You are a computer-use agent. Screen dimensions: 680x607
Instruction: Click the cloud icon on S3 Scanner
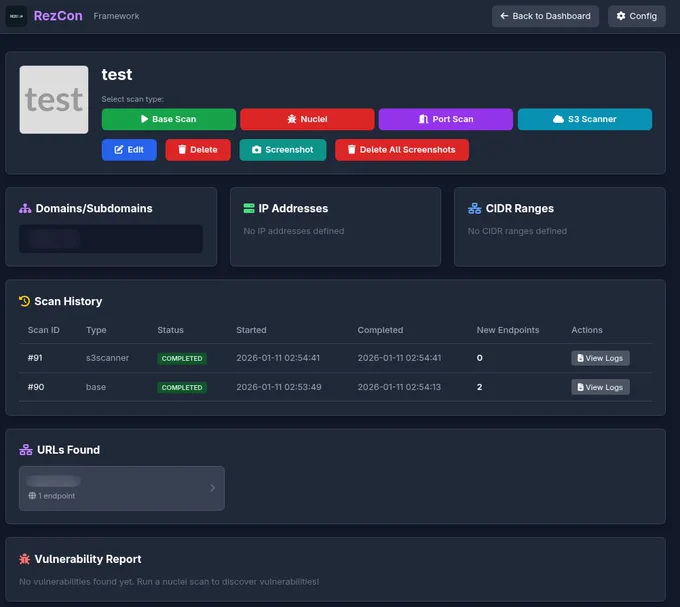[558, 119]
